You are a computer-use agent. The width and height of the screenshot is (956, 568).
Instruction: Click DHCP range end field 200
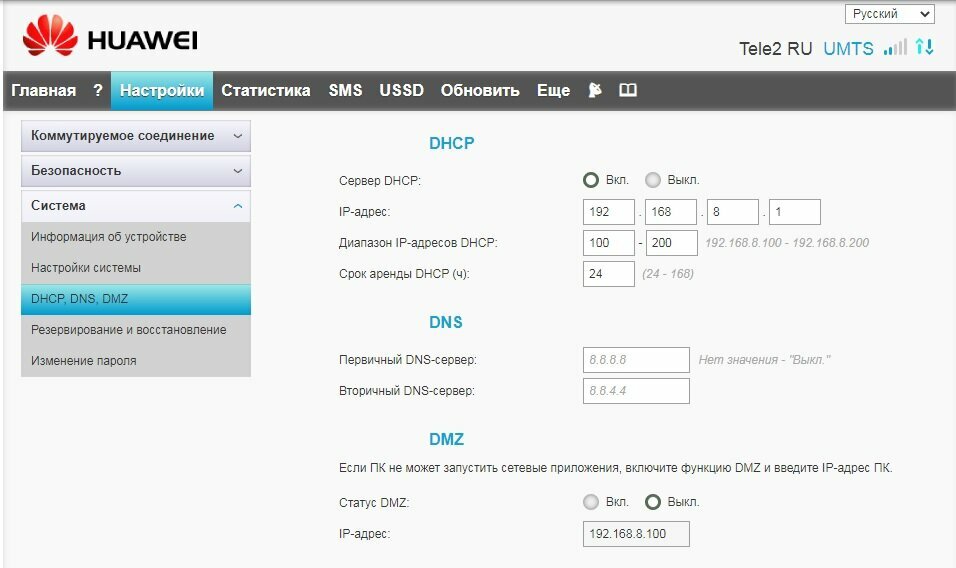click(672, 243)
